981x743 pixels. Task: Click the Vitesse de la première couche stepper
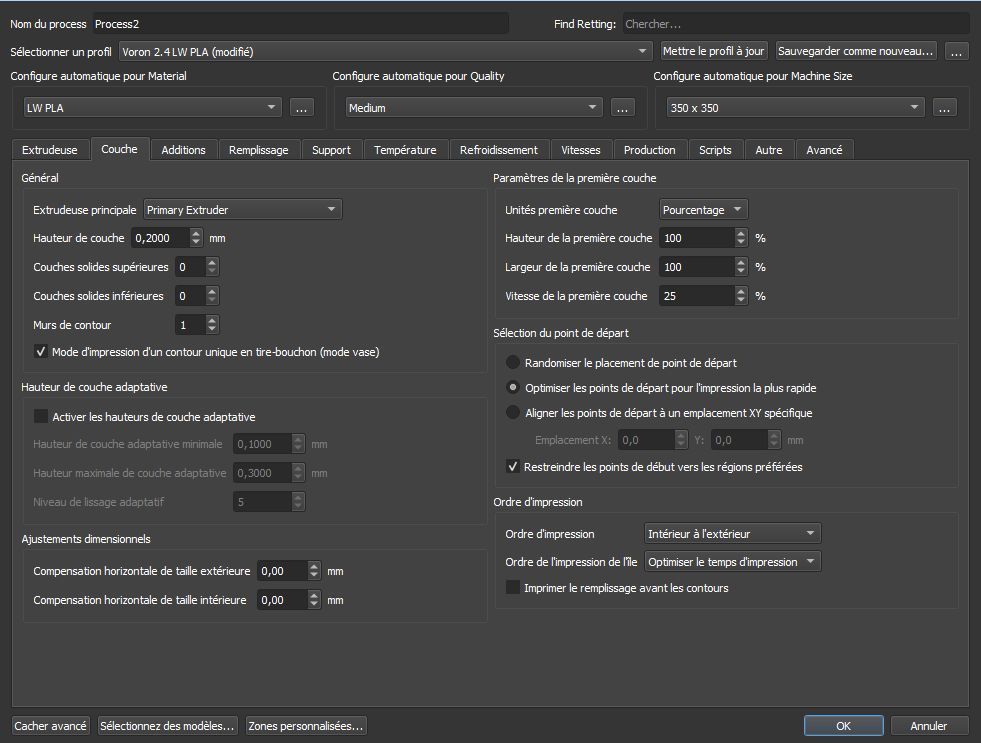tap(741, 295)
